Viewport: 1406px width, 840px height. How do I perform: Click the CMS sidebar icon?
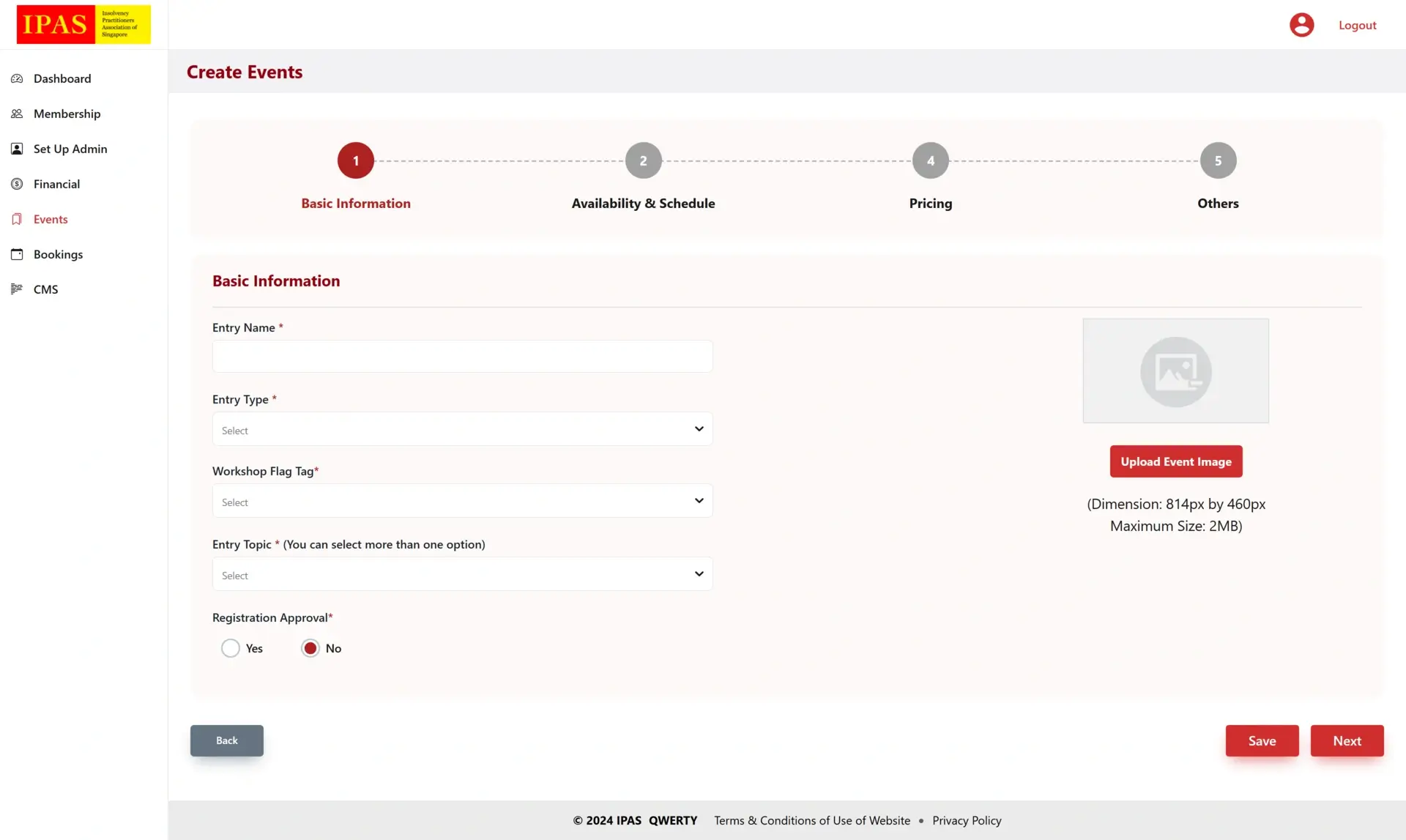17,289
